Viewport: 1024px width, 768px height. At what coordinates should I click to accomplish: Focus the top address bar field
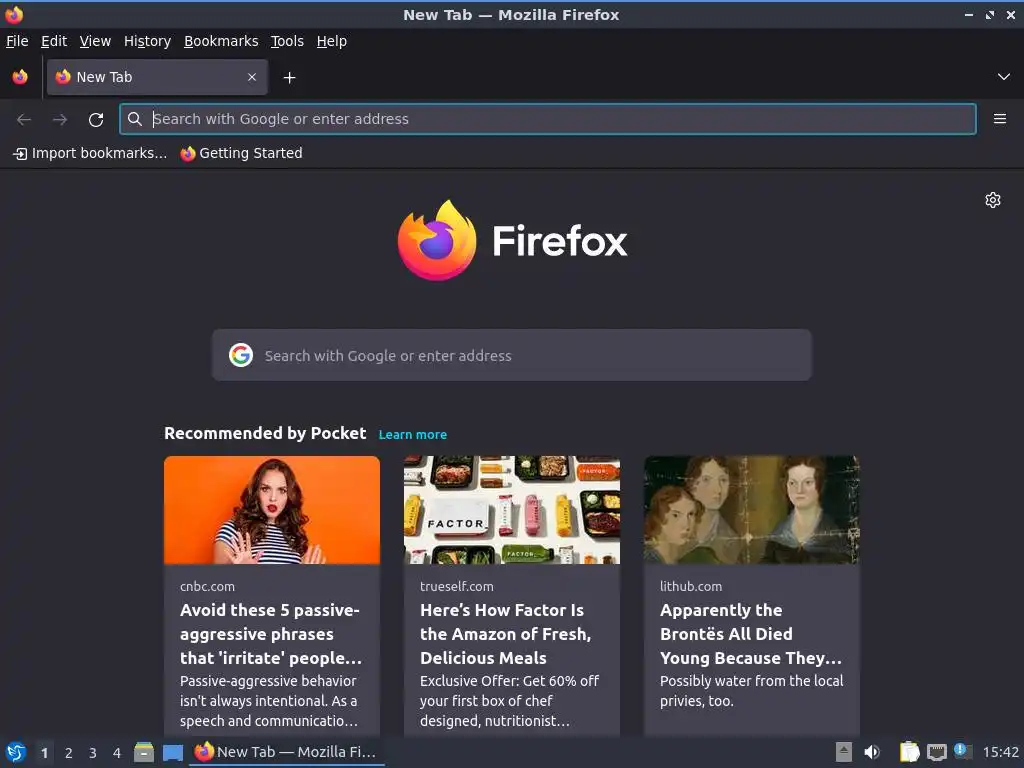(x=548, y=119)
